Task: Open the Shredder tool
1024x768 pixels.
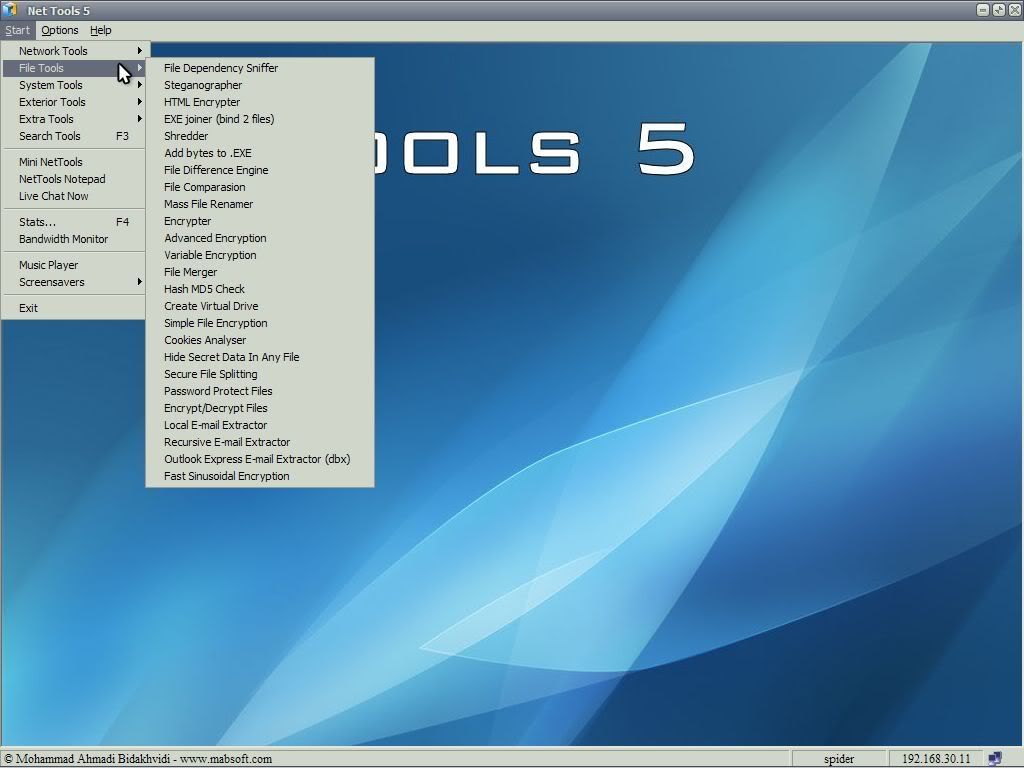Action: [x=260, y=136]
